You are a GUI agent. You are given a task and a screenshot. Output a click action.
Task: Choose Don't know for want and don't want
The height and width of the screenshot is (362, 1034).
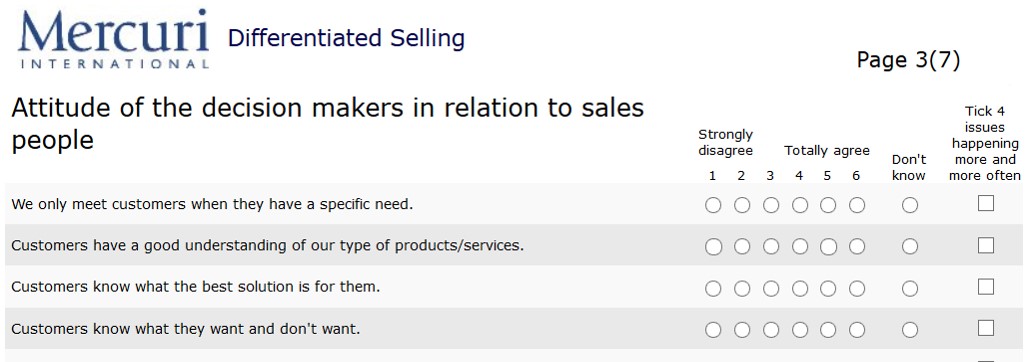click(909, 330)
